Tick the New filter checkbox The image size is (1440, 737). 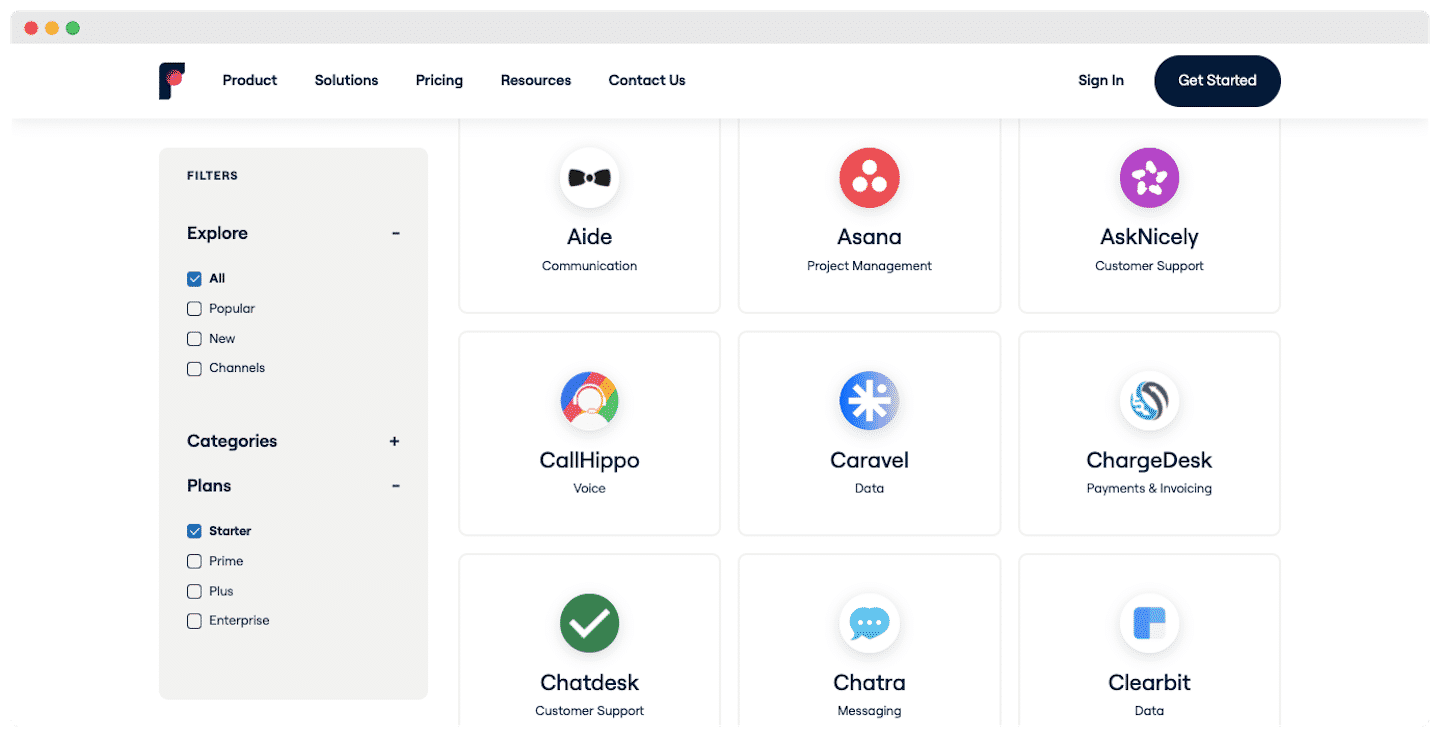[x=194, y=339]
